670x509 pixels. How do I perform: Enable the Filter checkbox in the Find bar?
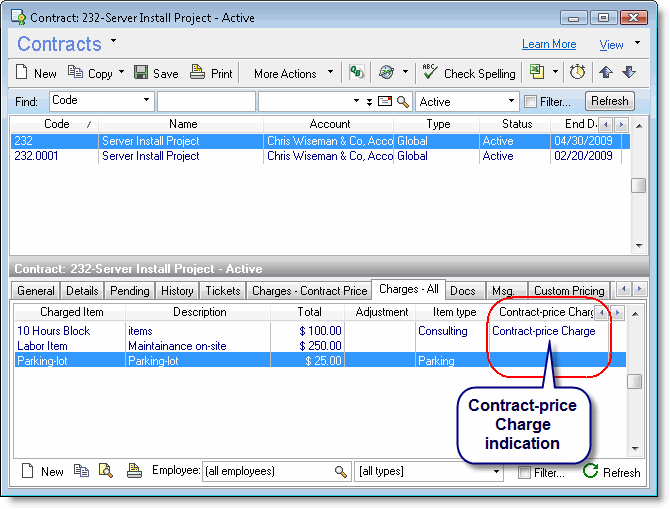click(529, 101)
